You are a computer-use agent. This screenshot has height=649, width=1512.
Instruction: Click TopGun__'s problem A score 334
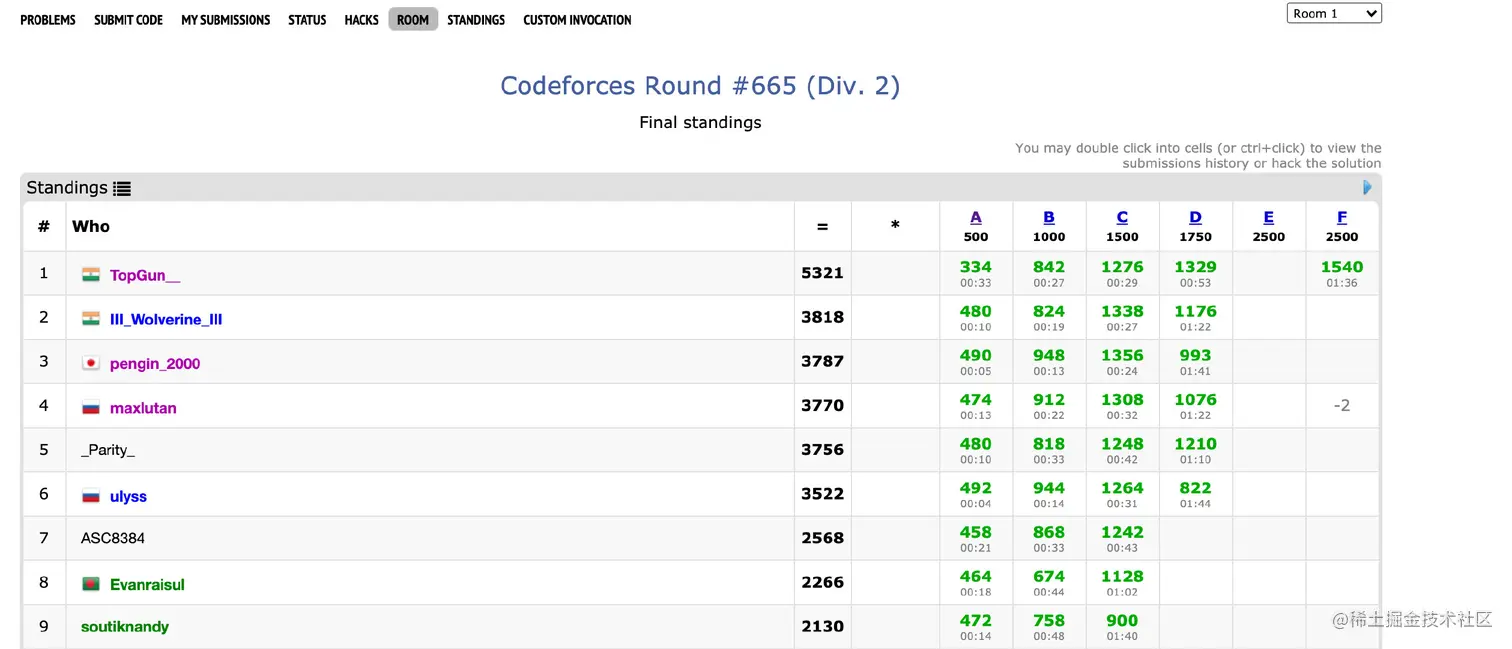(976, 267)
